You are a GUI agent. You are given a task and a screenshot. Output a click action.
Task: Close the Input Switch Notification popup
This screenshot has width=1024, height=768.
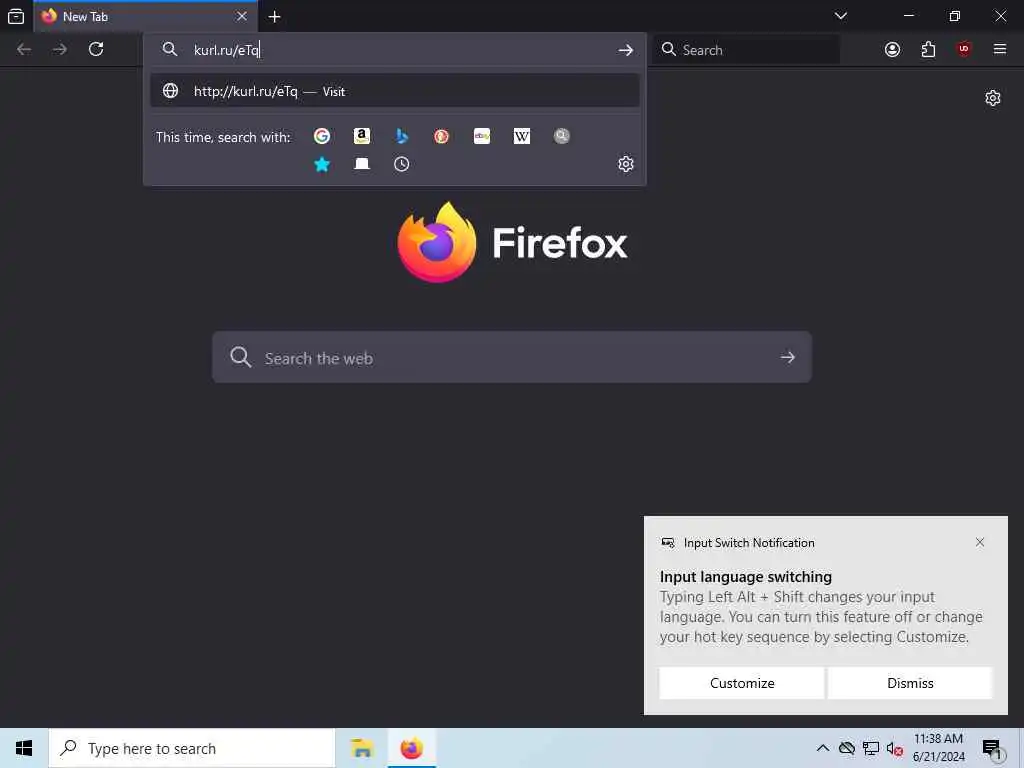coord(980,542)
